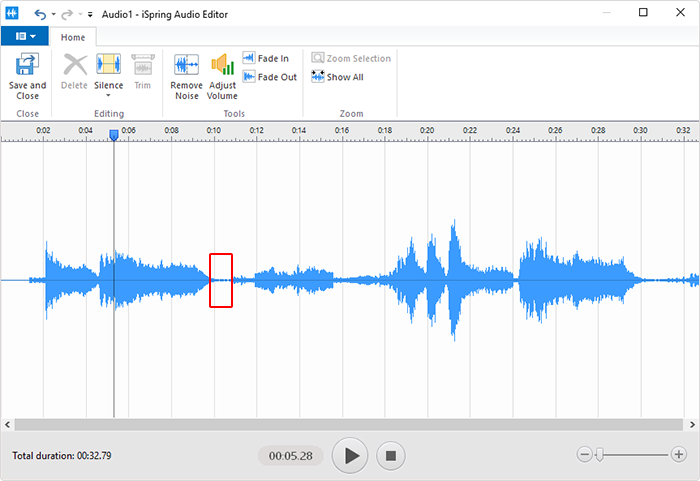Expand the Silence dropdown arrow

108,96
